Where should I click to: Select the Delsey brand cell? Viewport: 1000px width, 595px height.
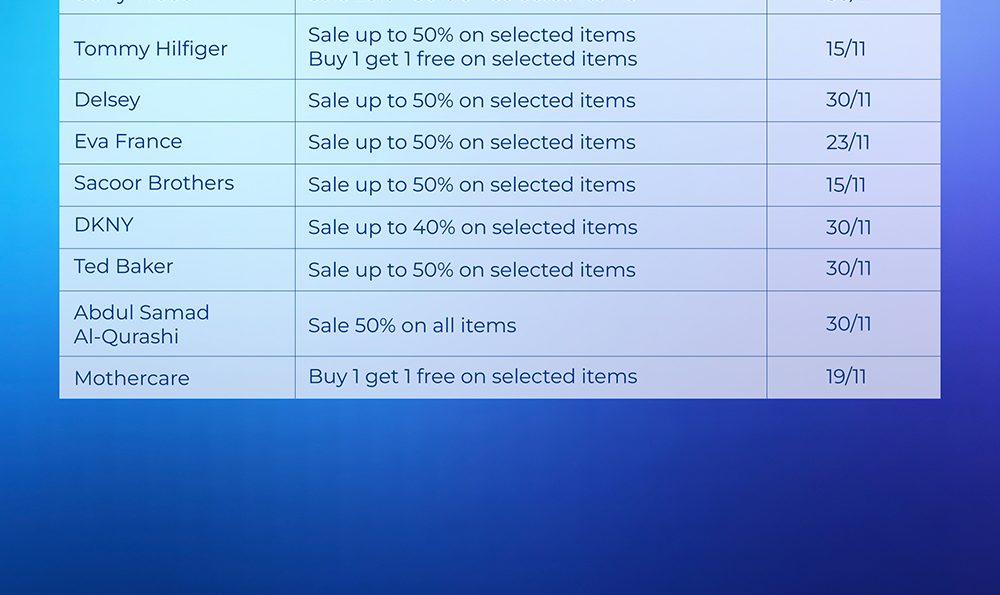coord(107,100)
